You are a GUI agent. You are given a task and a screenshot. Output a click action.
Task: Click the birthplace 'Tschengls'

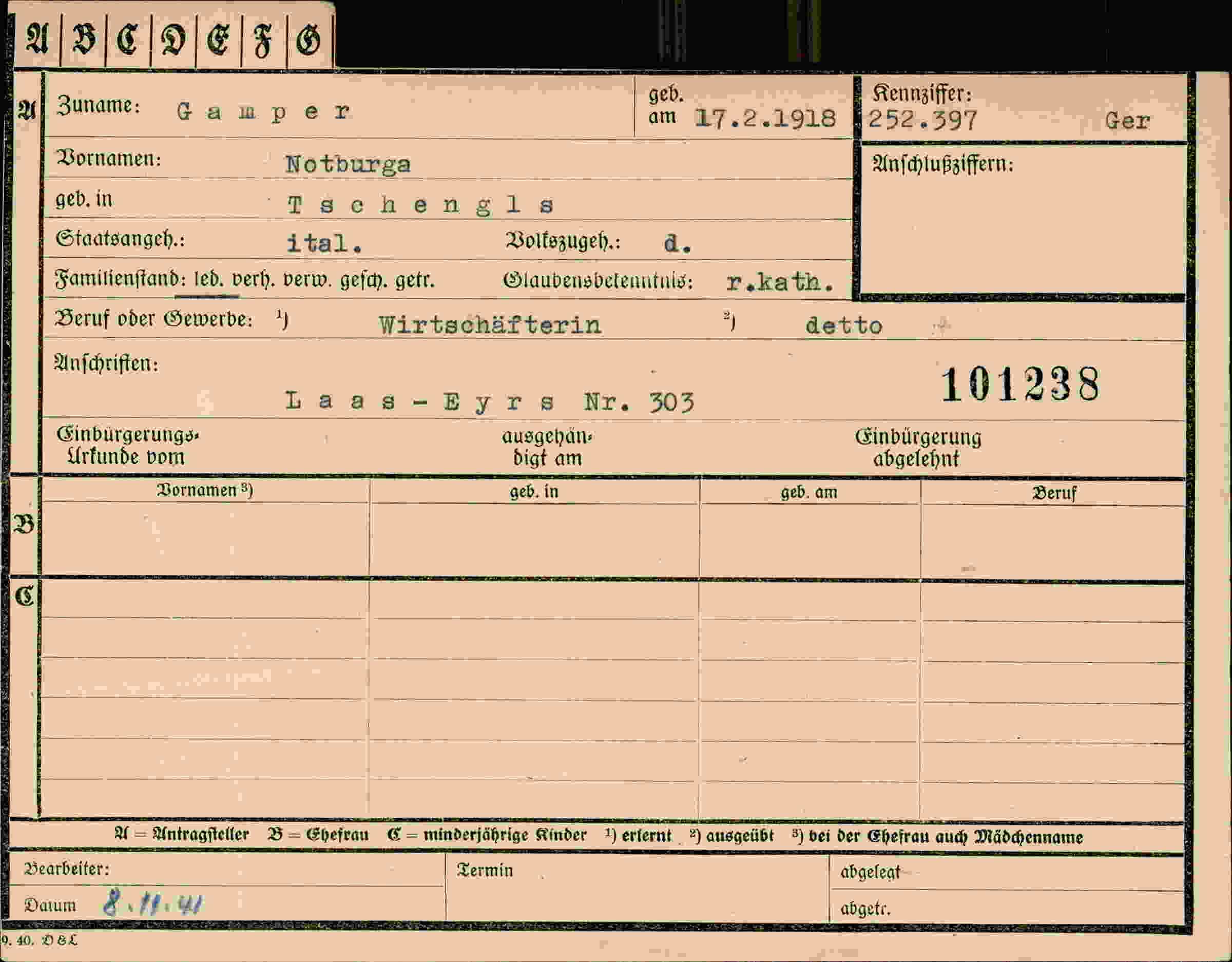click(421, 205)
